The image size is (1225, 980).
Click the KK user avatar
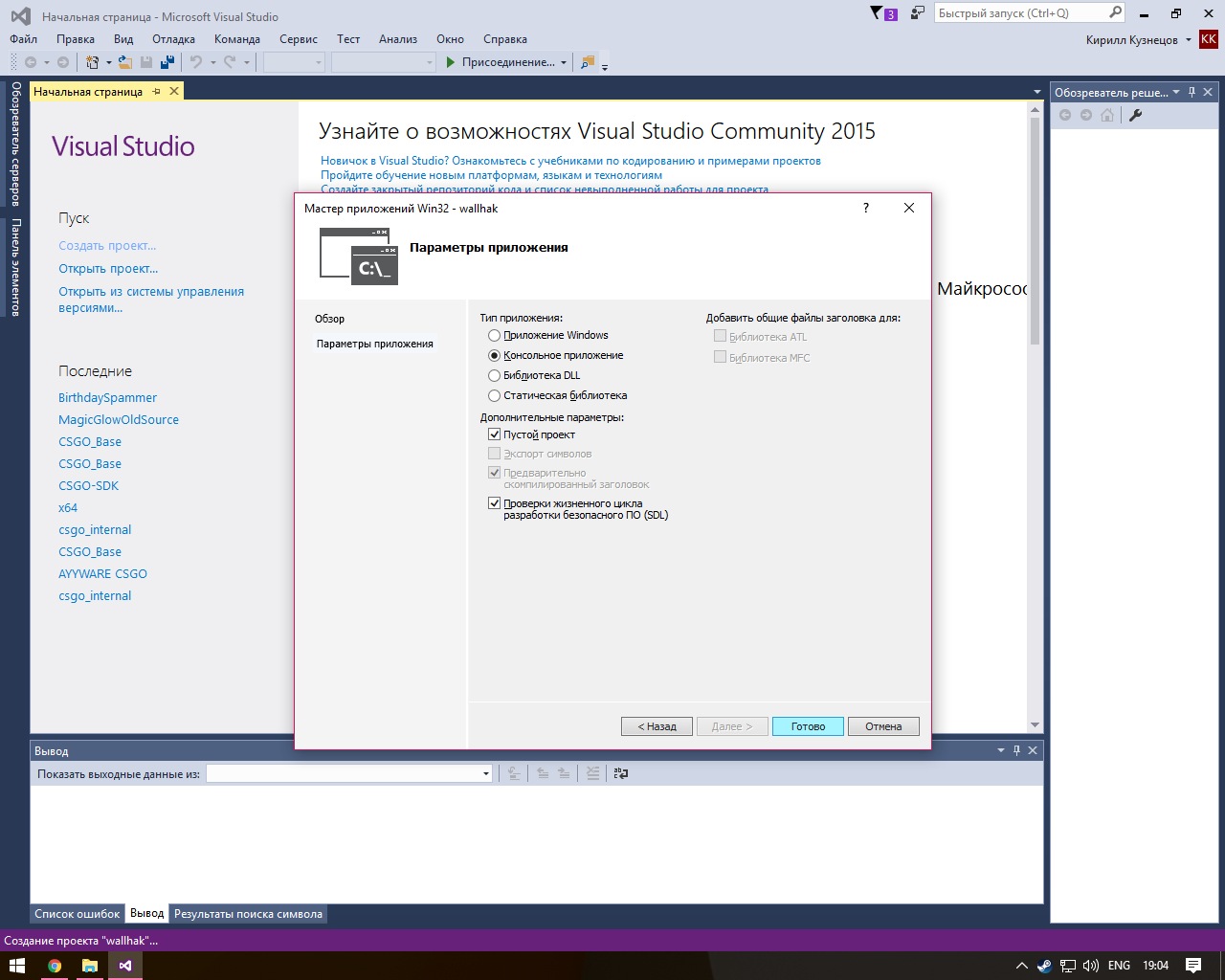point(1209,39)
